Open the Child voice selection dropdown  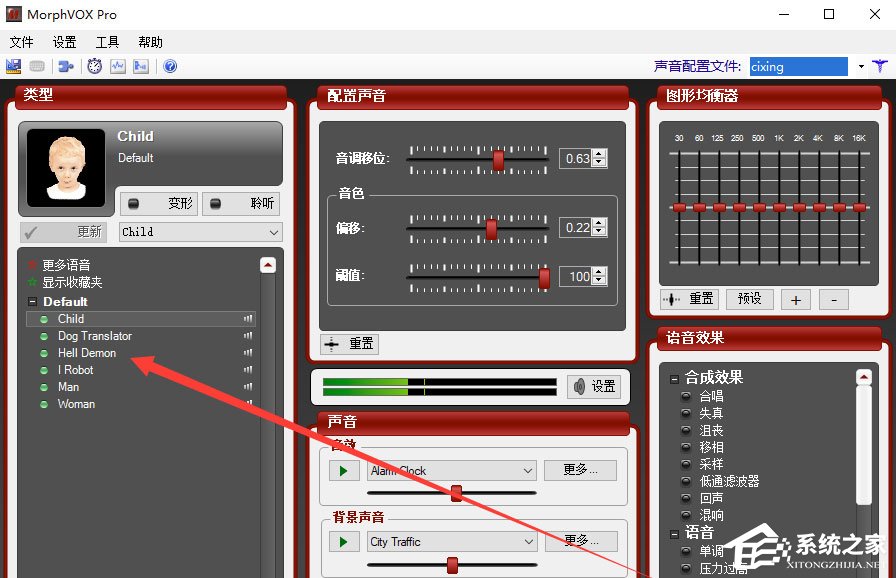pos(201,232)
